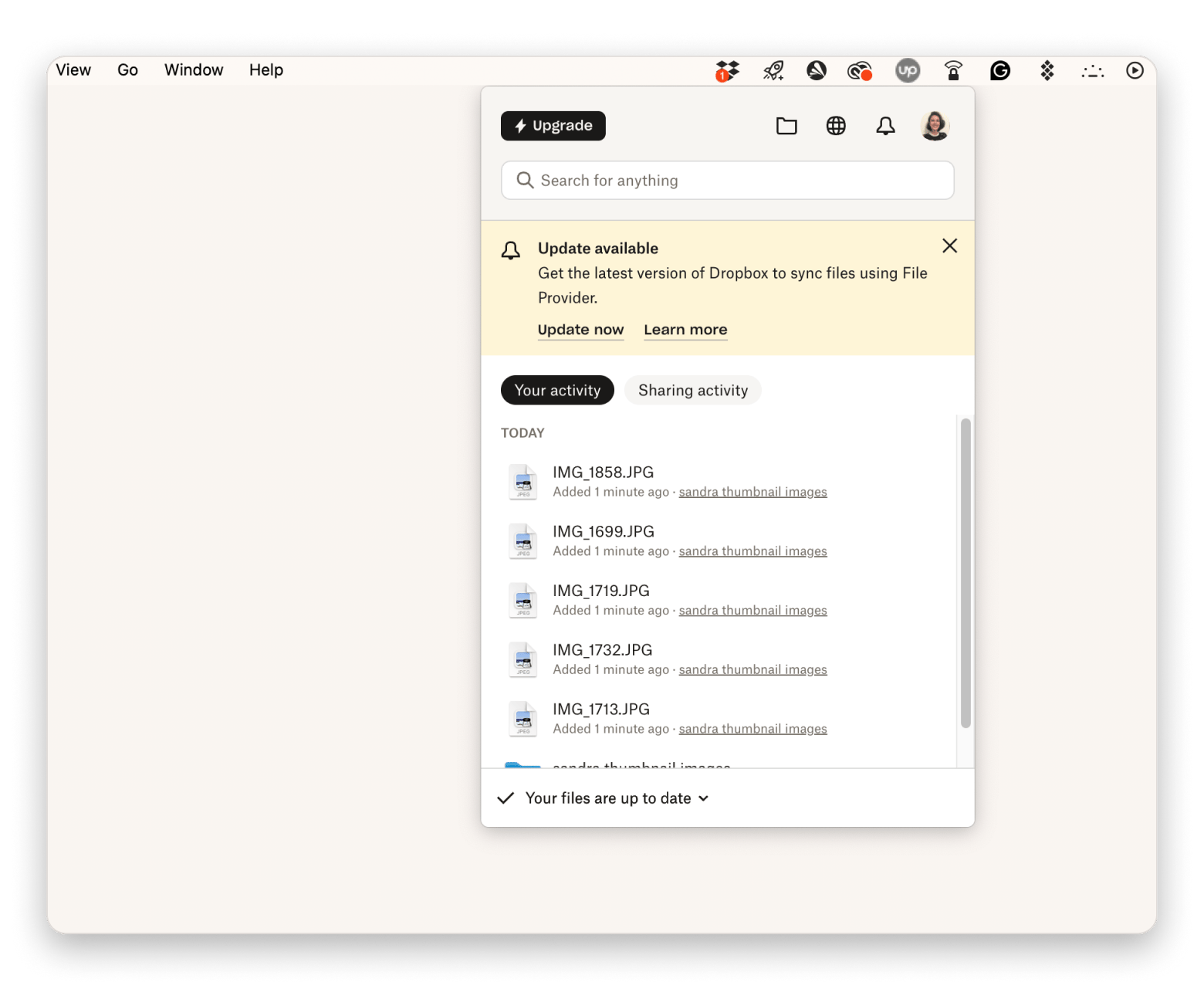Click the user profile avatar

pos(935,126)
